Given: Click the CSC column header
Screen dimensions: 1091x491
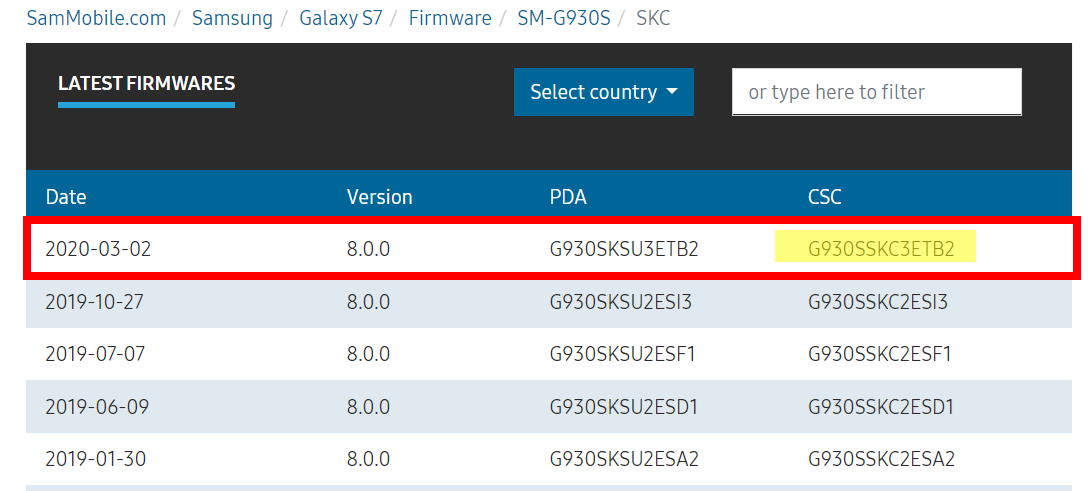Looking at the screenshot, I should pos(825,197).
